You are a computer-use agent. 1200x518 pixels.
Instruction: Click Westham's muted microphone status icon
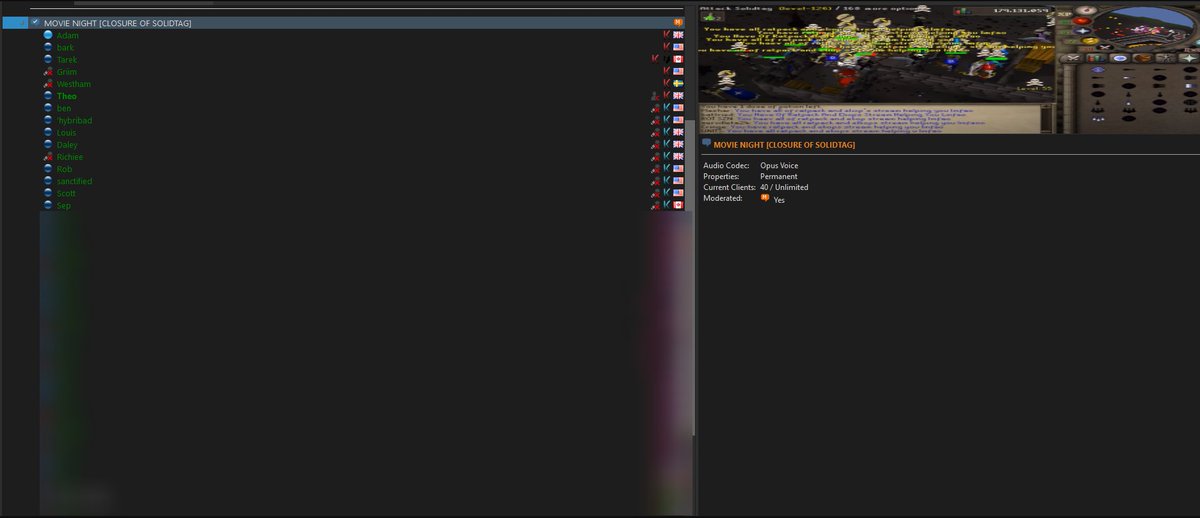pyautogui.click(x=47, y=84)
